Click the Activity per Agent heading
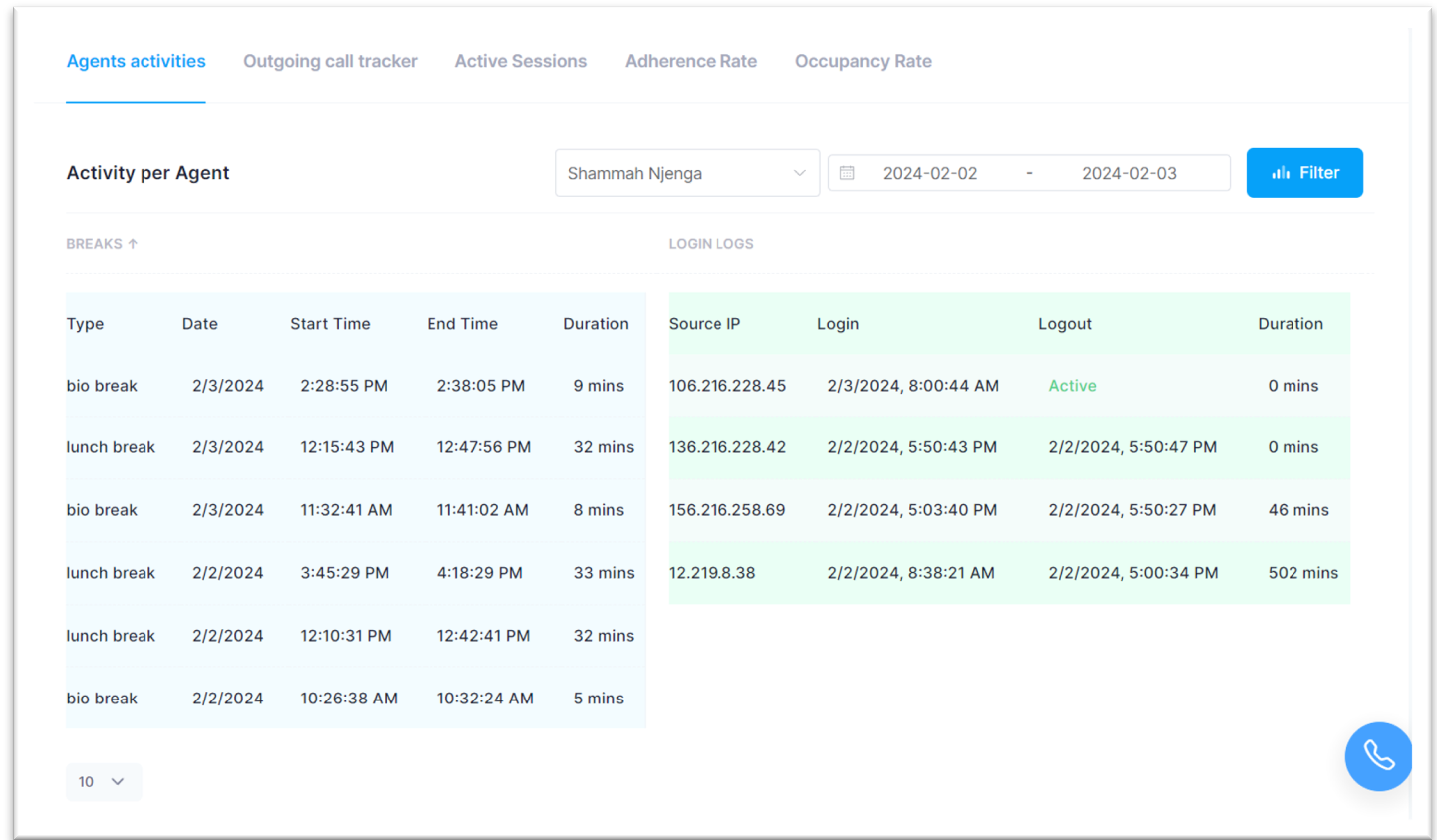This screenshot has width=1437, height=840. (147, 173)
